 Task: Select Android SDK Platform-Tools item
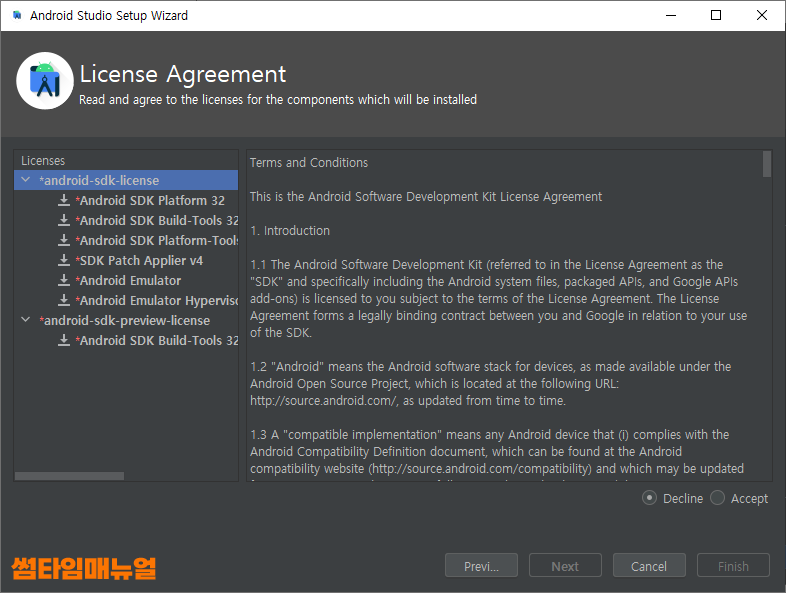(x=157, y=240)
